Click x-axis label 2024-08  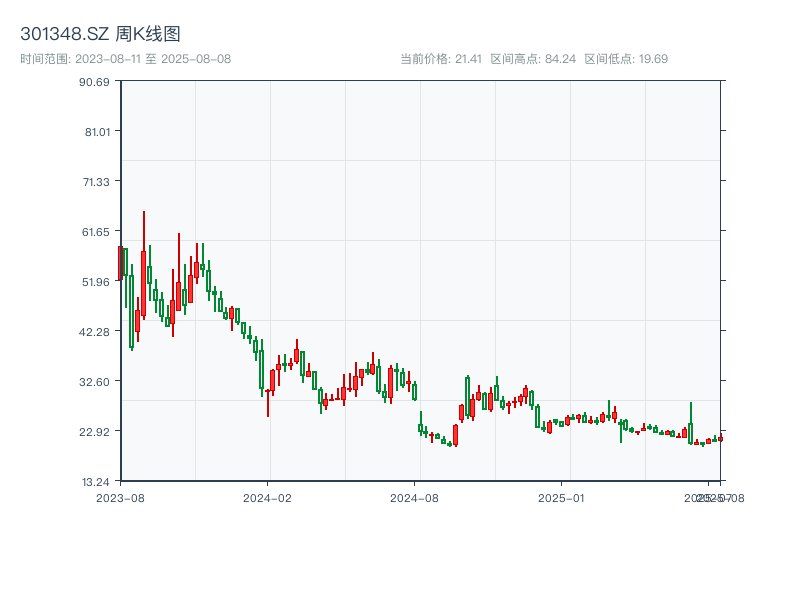(414, 498)
